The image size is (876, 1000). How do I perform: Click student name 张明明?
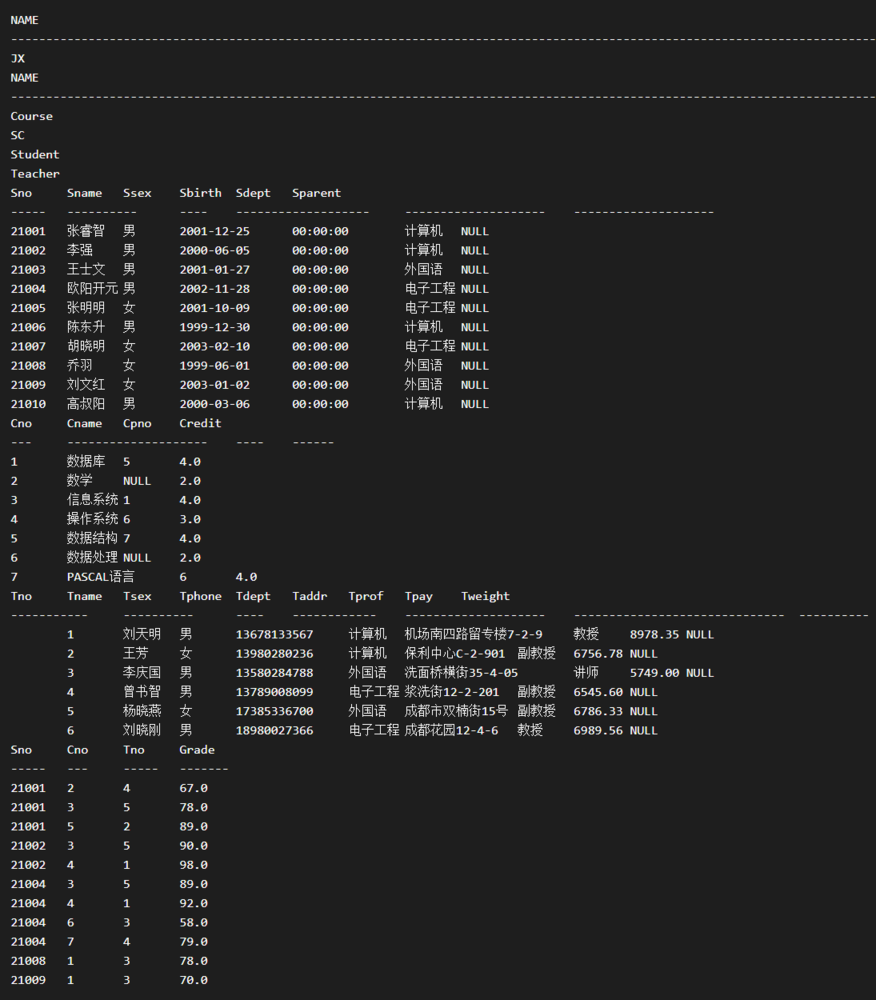coord(86,307)
